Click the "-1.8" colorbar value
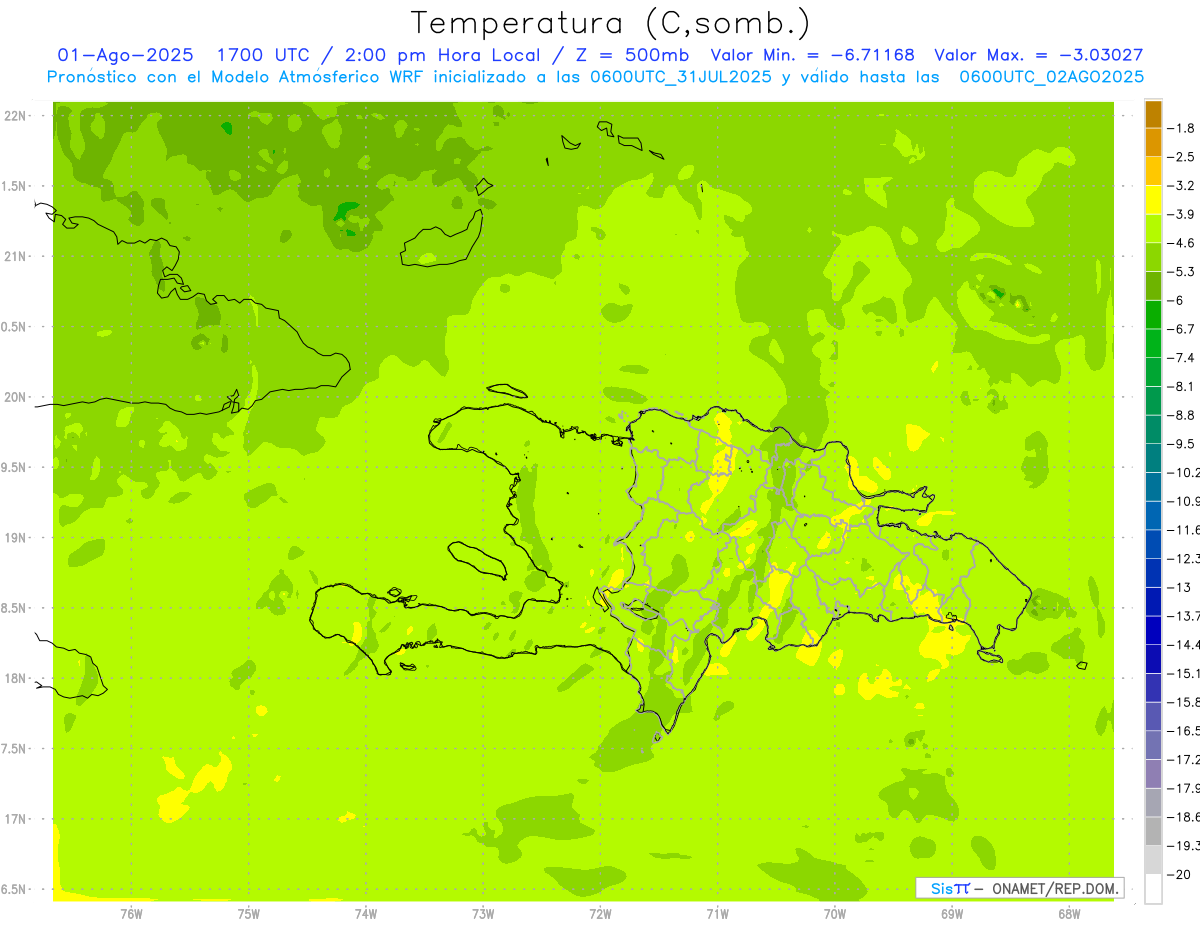The width and height of the screenshot is (1200, 927). [x=1183, y=128]
